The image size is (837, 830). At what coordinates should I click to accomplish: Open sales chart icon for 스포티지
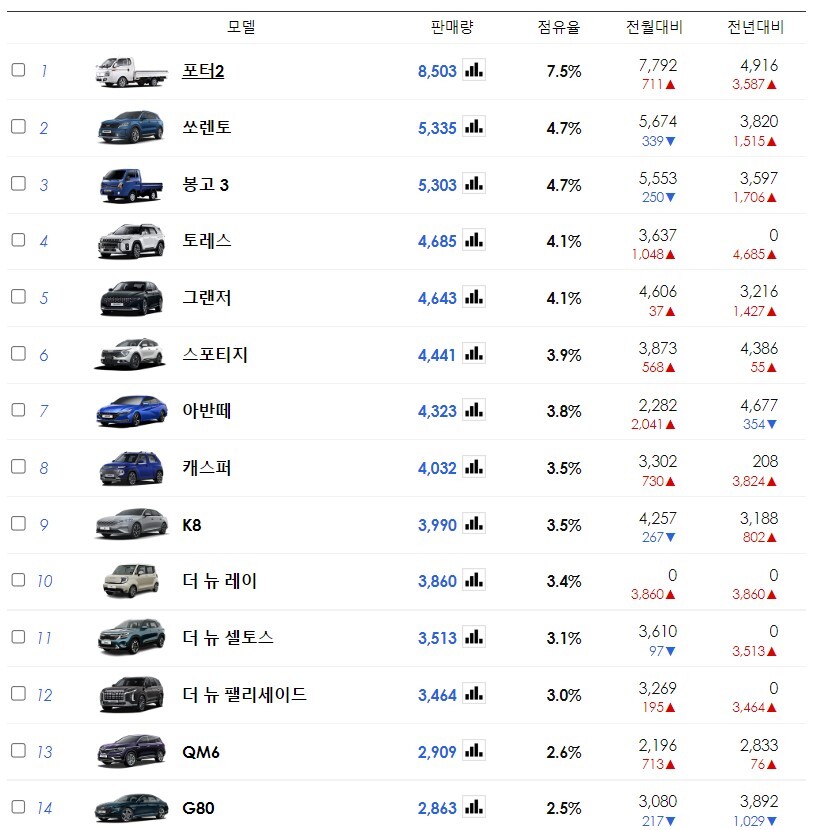[x=473, y=354]
